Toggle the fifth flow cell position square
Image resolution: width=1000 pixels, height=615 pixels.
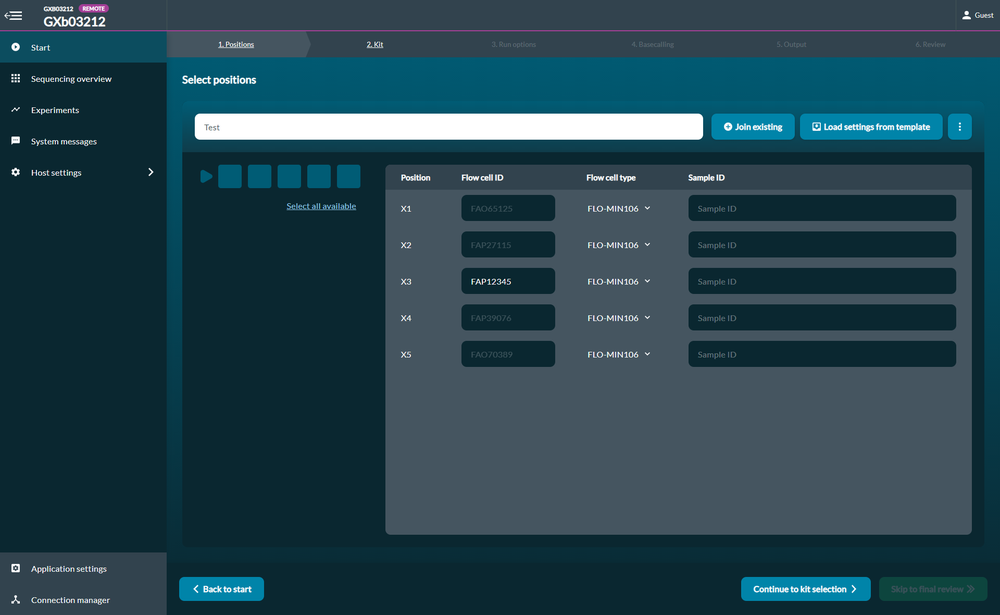(x=348, y=176)
